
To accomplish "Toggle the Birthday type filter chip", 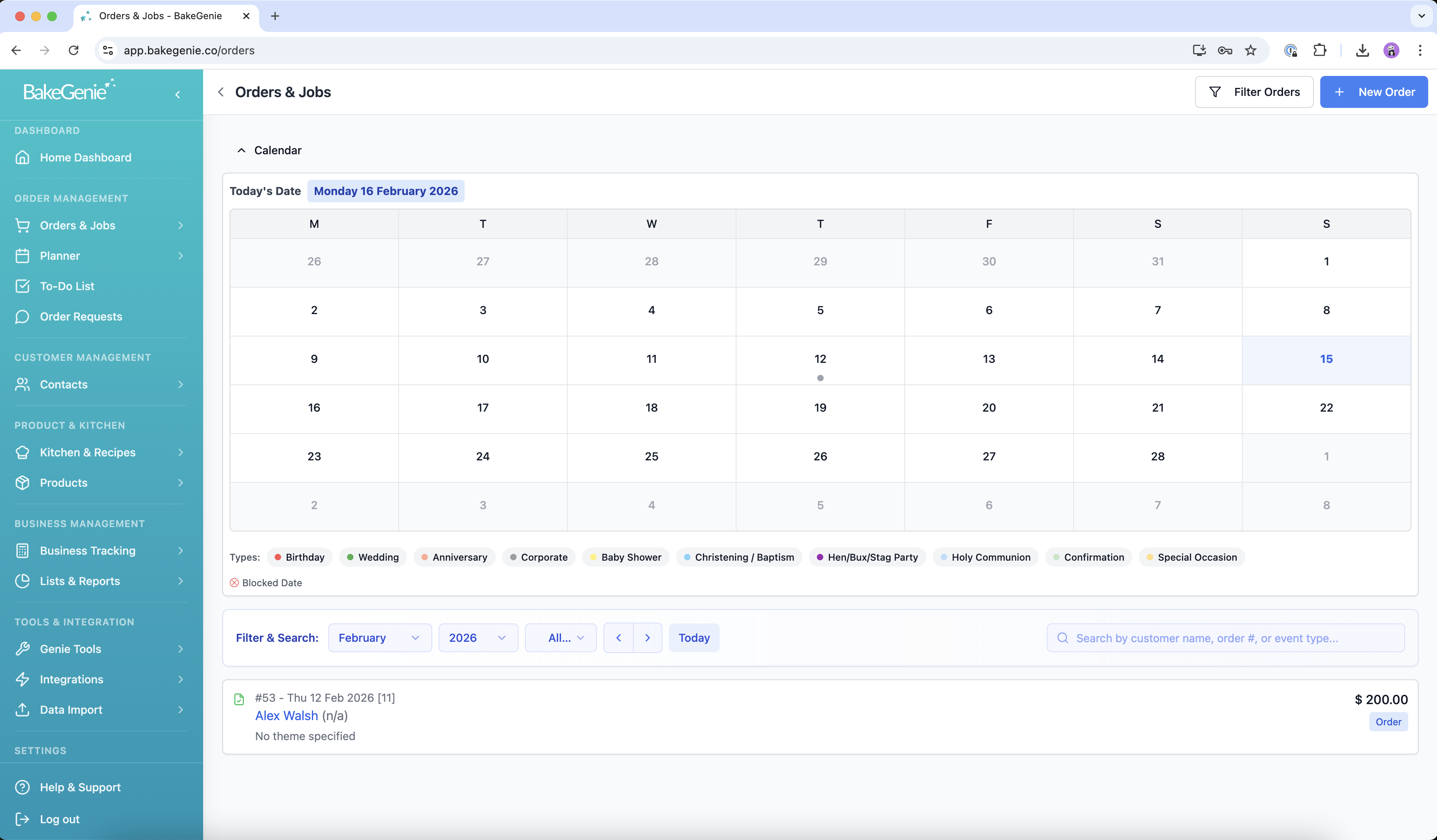I will point(299,557).
